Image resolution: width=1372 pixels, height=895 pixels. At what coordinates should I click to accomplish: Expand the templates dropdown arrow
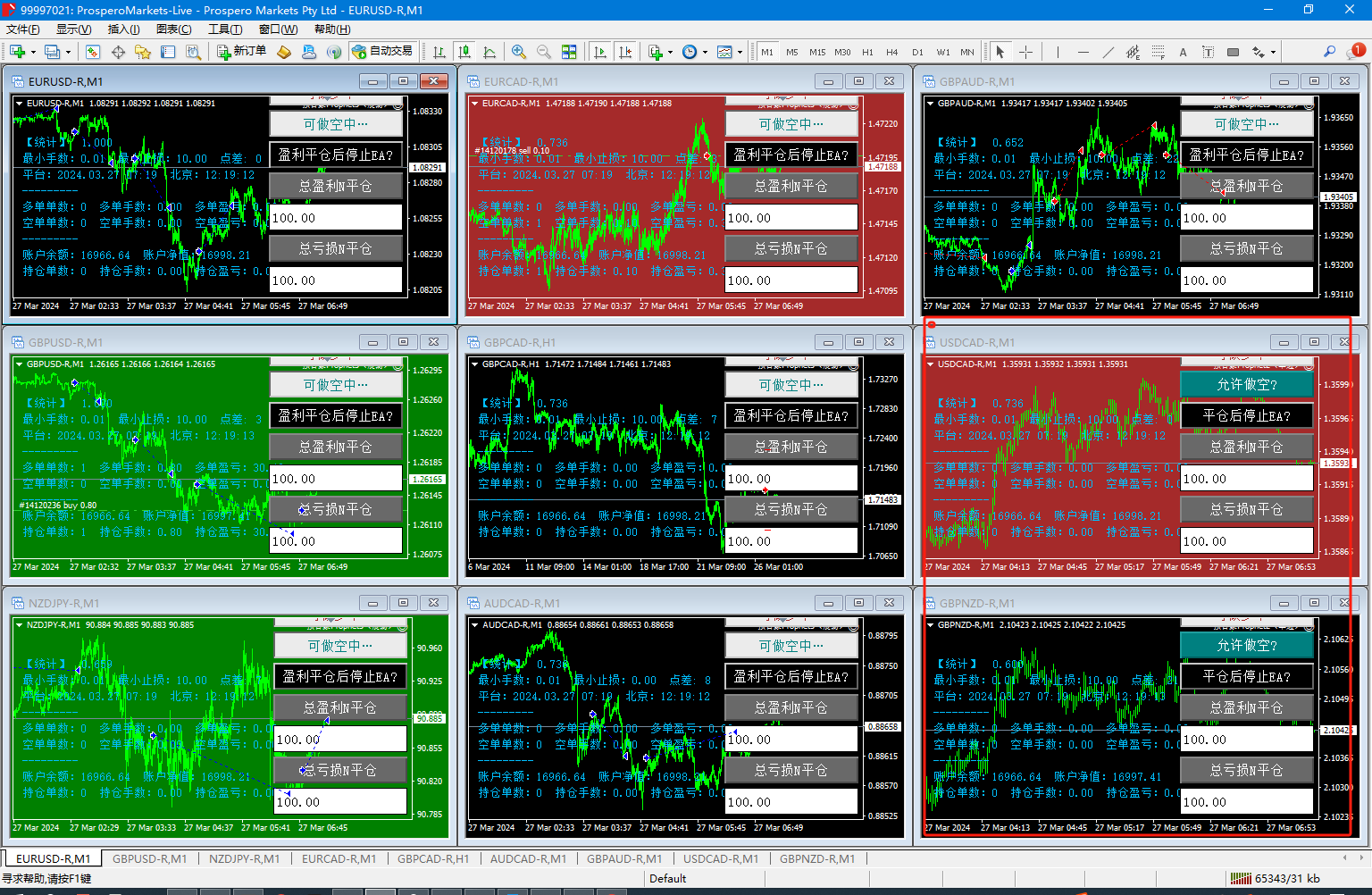point(740,52)
